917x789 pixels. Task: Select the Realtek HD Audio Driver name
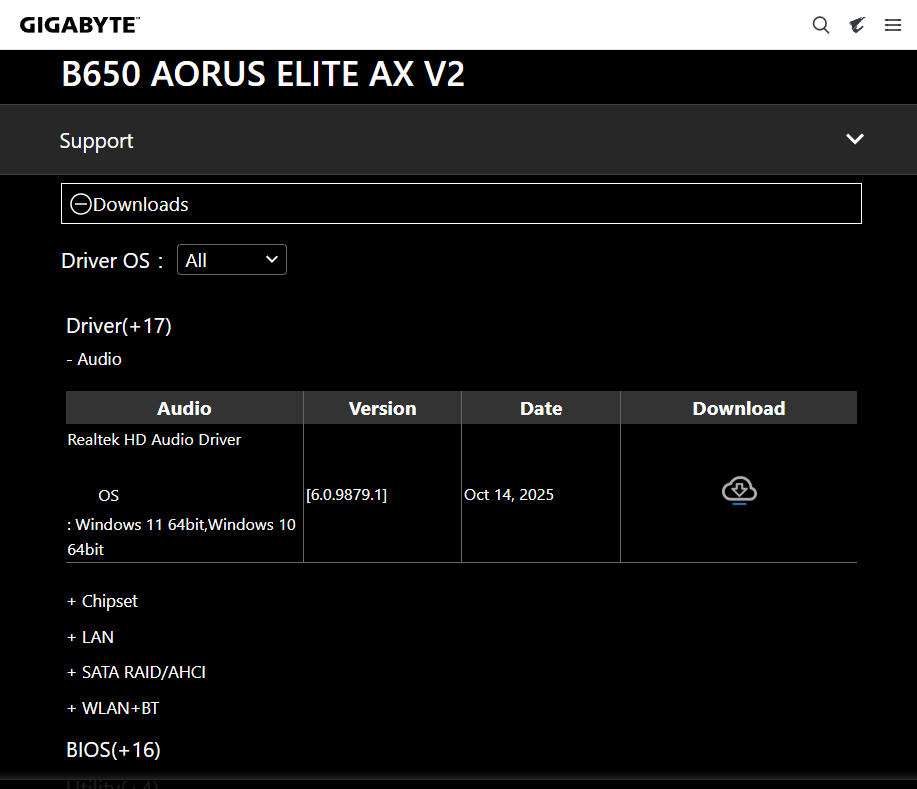[x=154, y=440]
